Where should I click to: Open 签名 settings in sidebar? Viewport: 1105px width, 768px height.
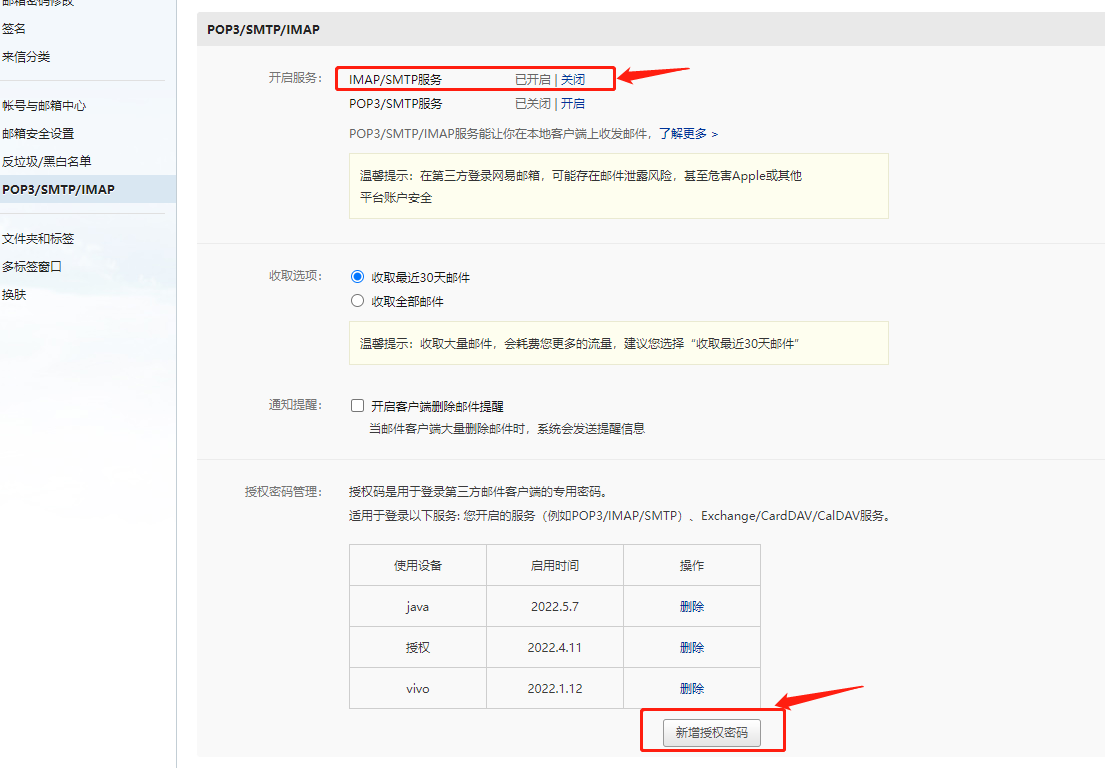pos(14,29)
